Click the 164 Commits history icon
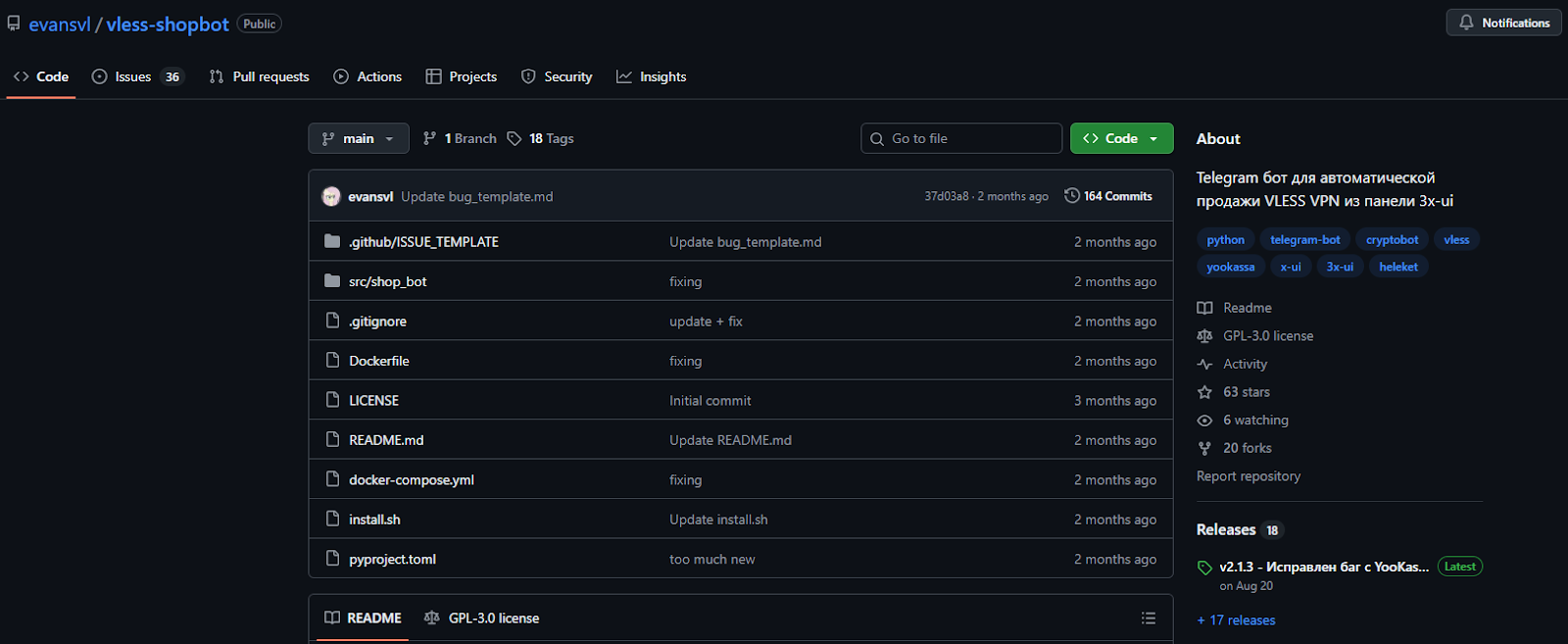 tap(1072, 196)
